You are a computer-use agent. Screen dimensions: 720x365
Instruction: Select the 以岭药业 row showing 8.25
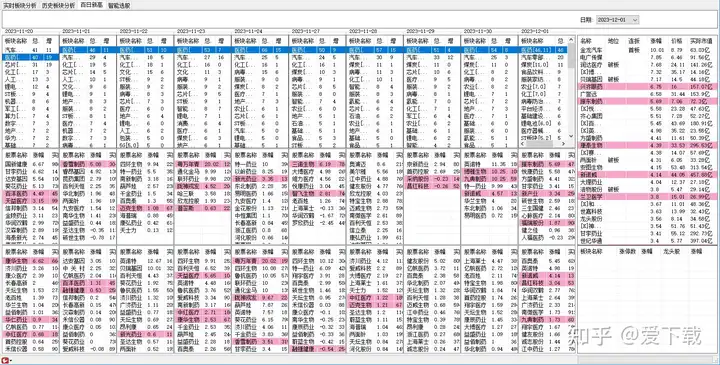(260, 171)
